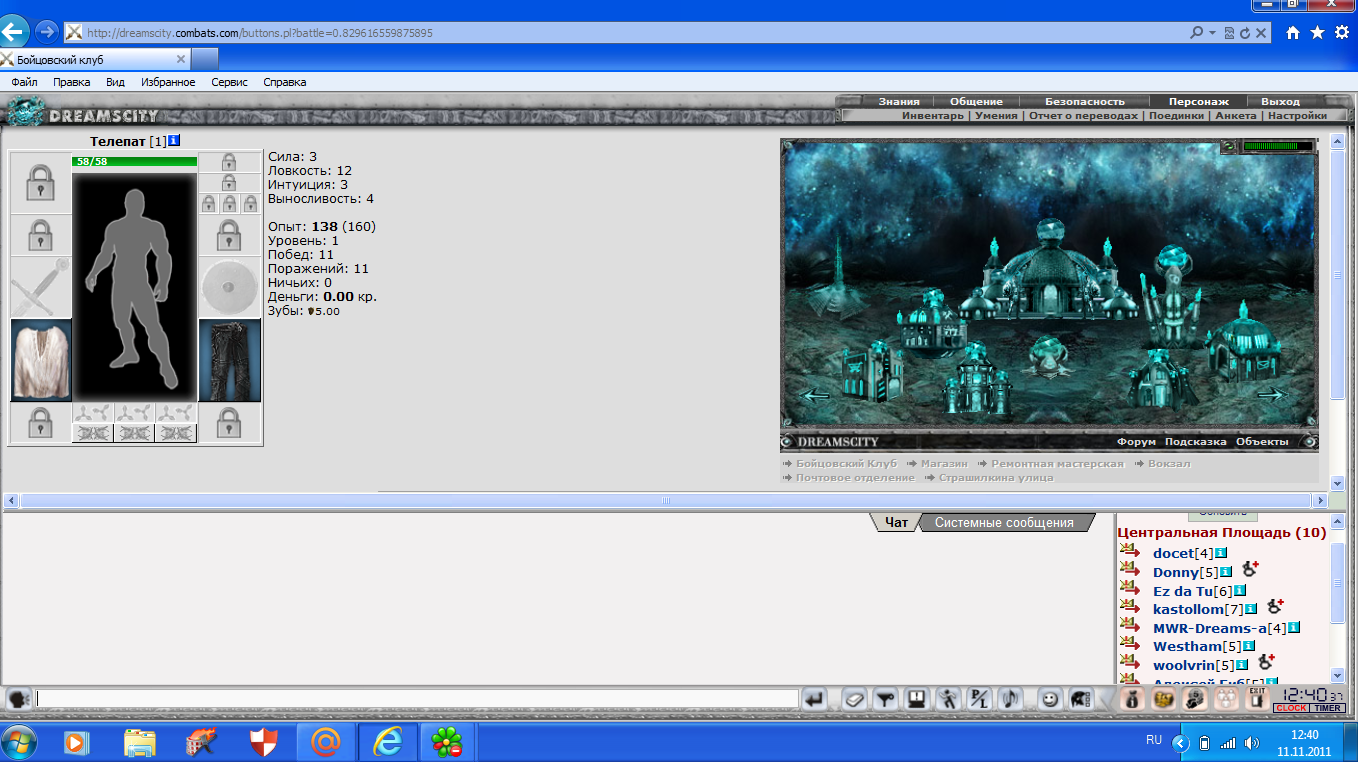This screenshot has height=768, width=1366.
Task: Click the Форум link under map
Action: [x=1136, y=441]
